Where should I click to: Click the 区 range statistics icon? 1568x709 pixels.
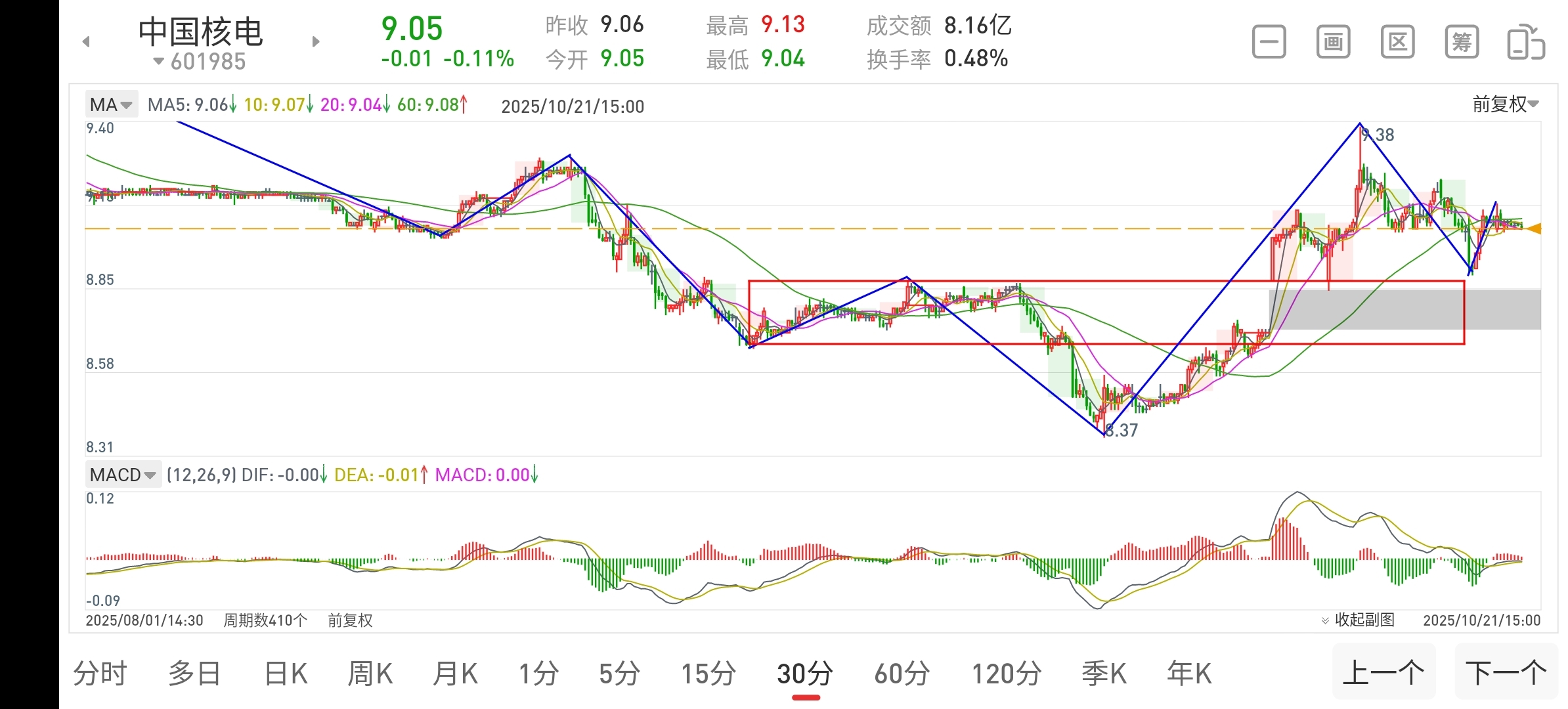pyautogui.click(x=1397, y=43)
